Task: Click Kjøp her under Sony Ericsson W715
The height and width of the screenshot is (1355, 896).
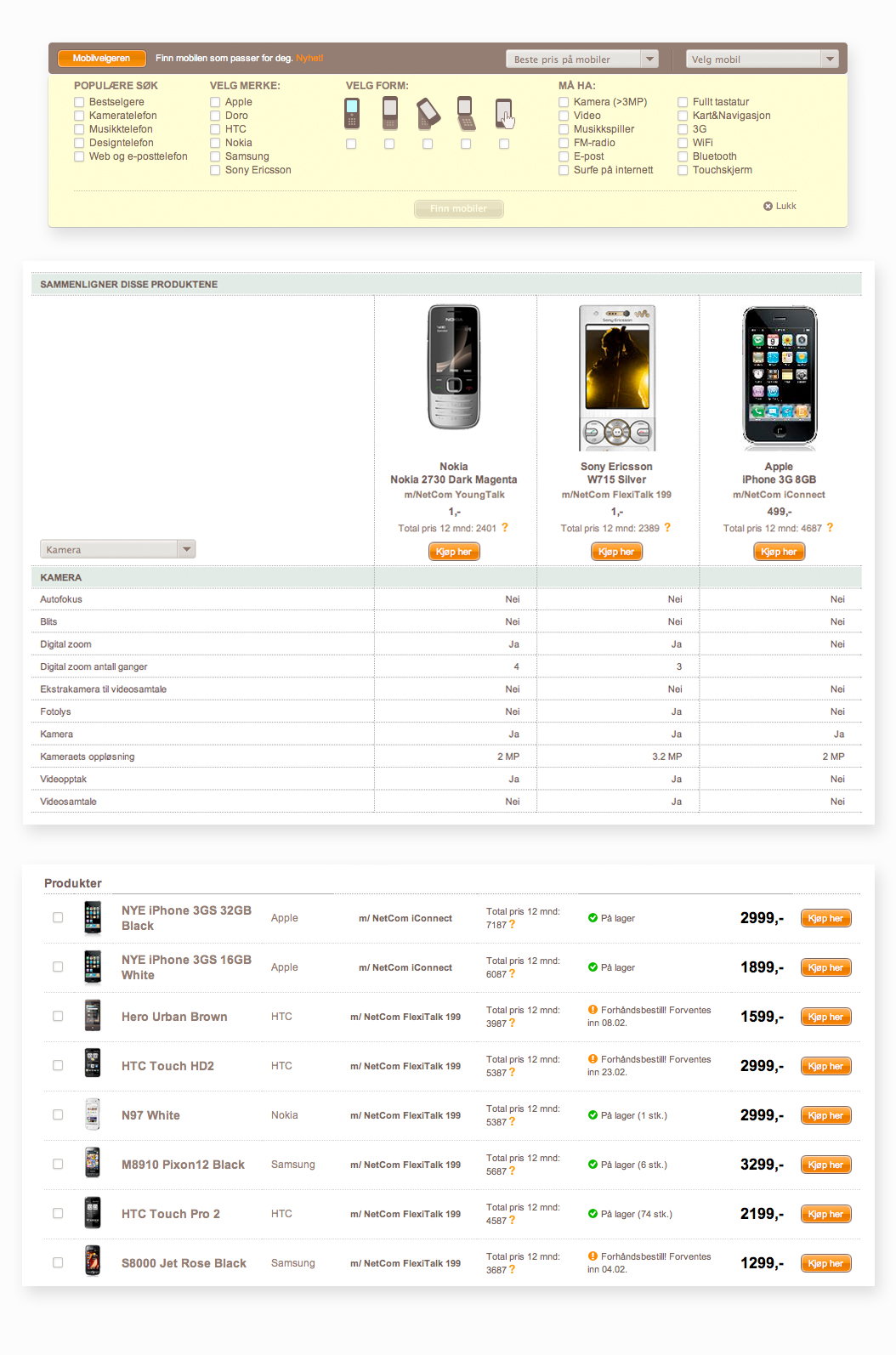Action: 616,552
